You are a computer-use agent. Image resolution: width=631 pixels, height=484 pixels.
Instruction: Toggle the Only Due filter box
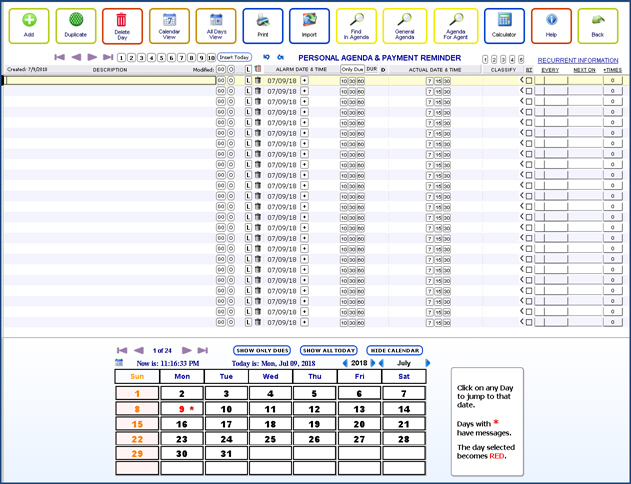point(352,70)
